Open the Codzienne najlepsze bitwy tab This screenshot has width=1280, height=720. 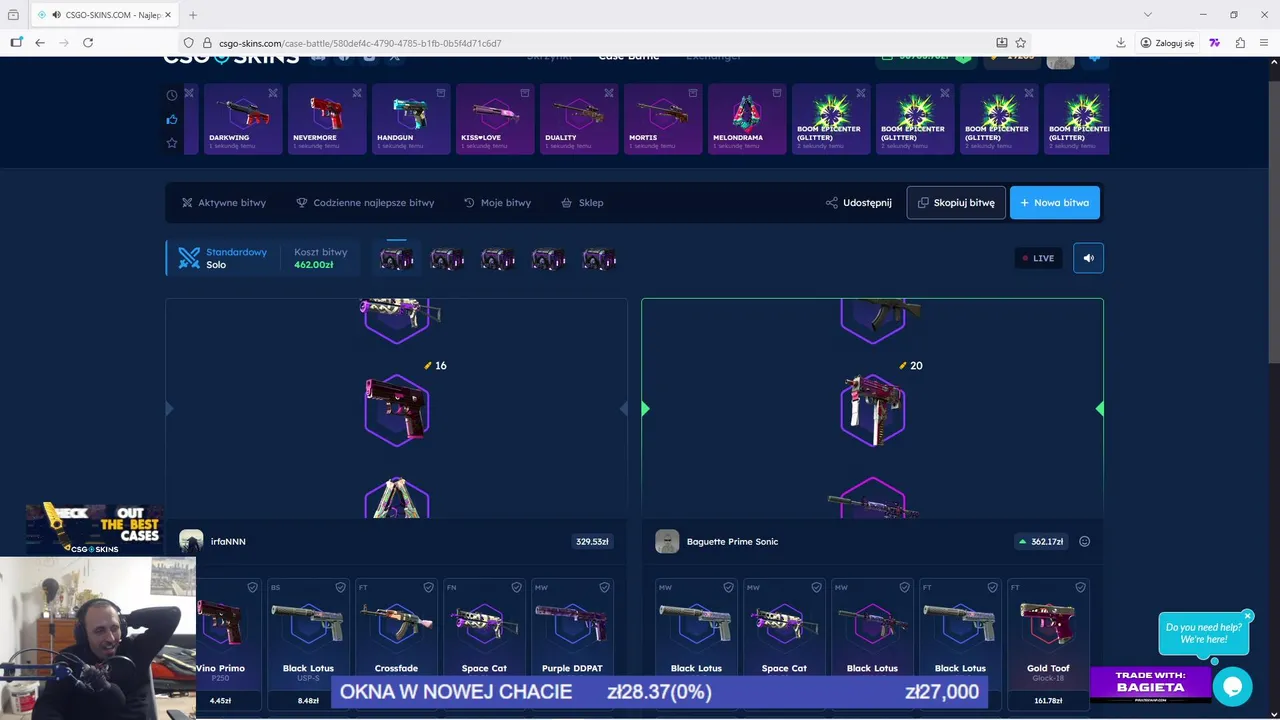(365, 202)
